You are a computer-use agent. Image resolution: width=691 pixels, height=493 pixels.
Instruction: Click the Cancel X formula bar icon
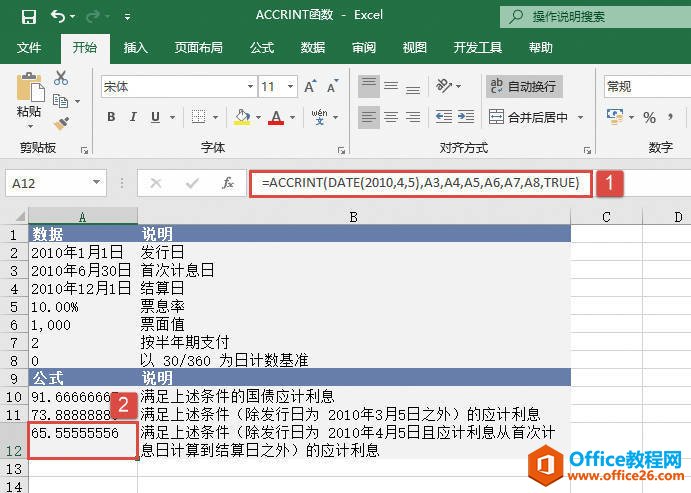click(x=156, y=183)
